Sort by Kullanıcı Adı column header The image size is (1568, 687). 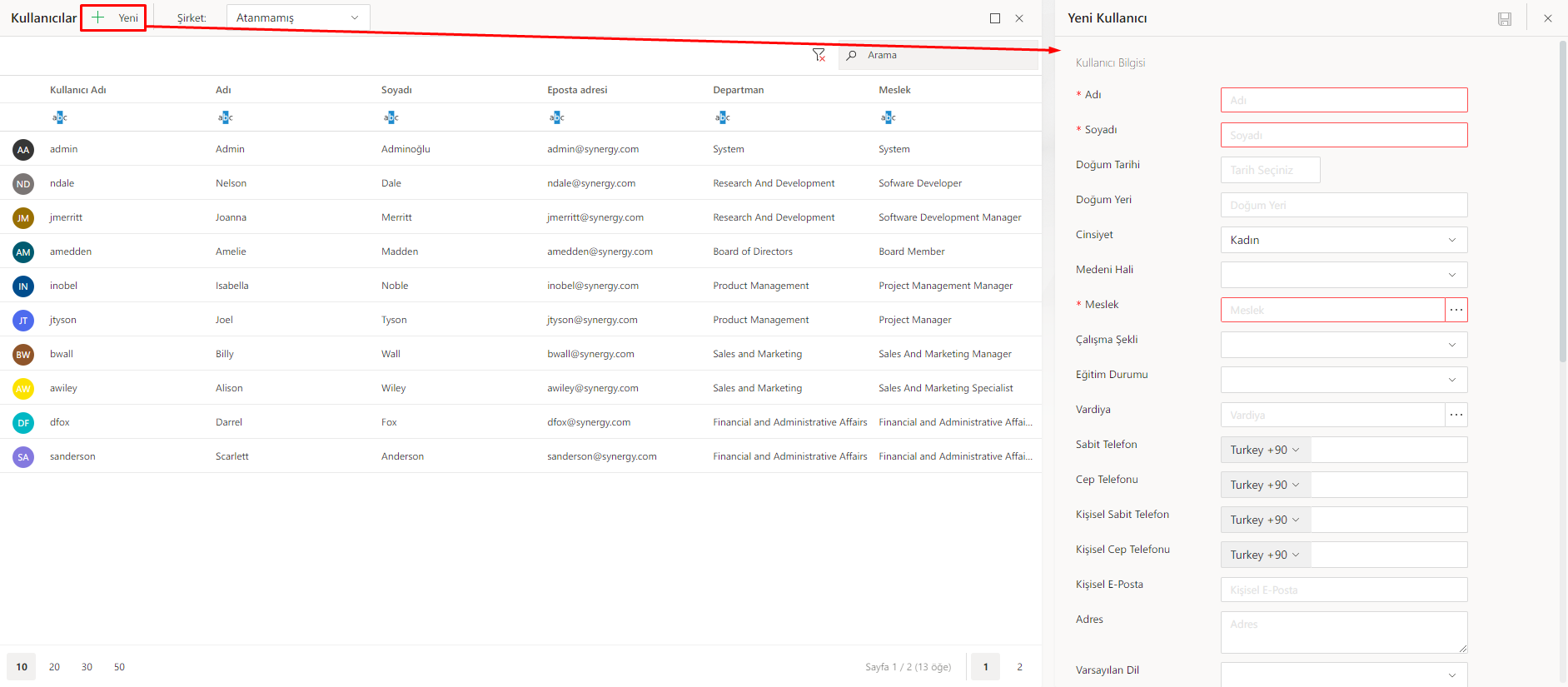tap(78, 90)
